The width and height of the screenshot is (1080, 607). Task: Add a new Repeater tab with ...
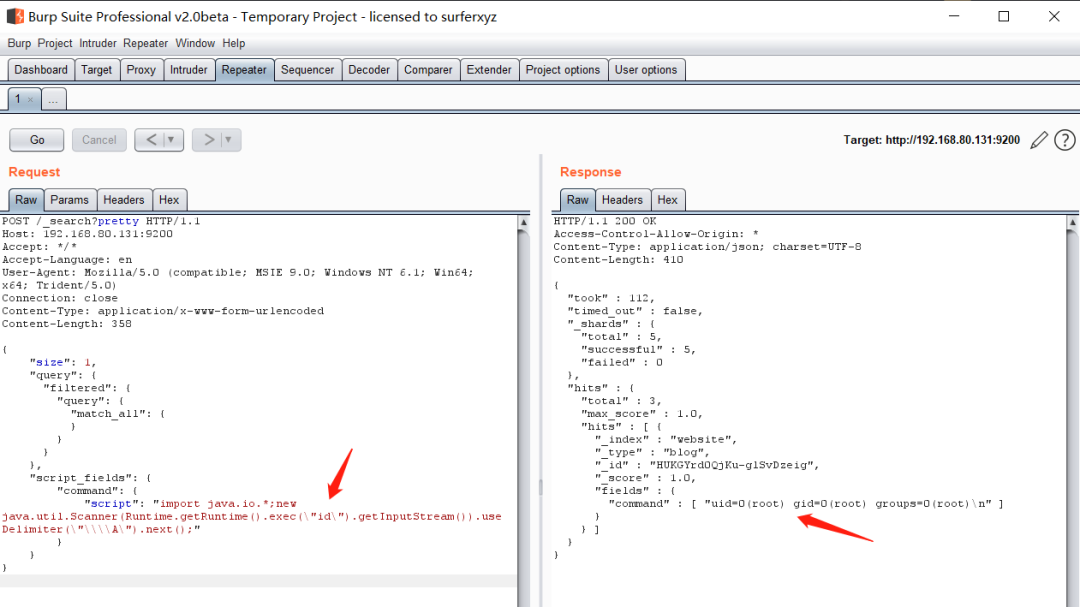point(54,99)
